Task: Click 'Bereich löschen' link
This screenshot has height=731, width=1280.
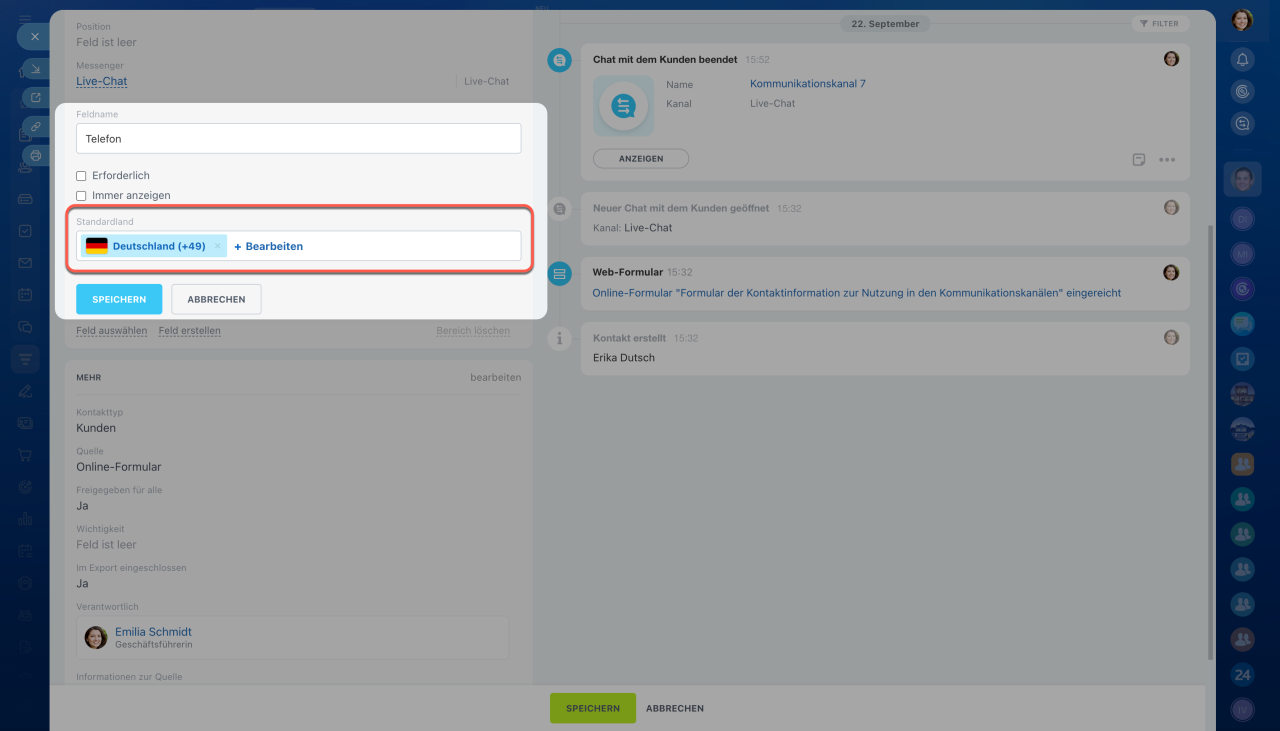Action: (x=473, y=331)
